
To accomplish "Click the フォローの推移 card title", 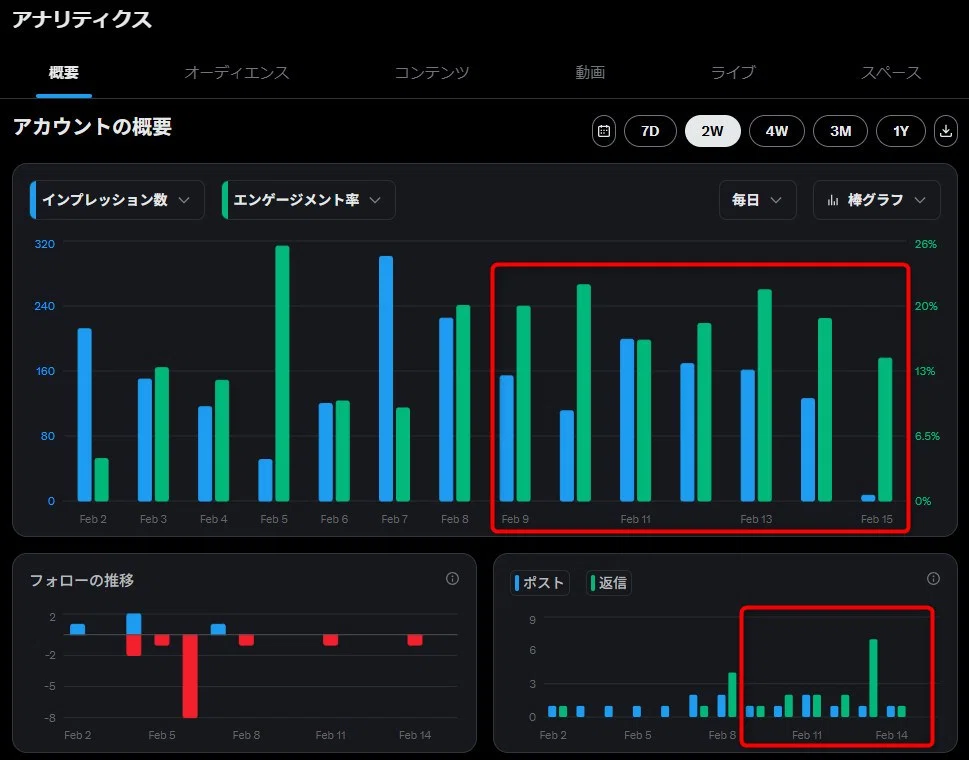I will click(82, 580).
